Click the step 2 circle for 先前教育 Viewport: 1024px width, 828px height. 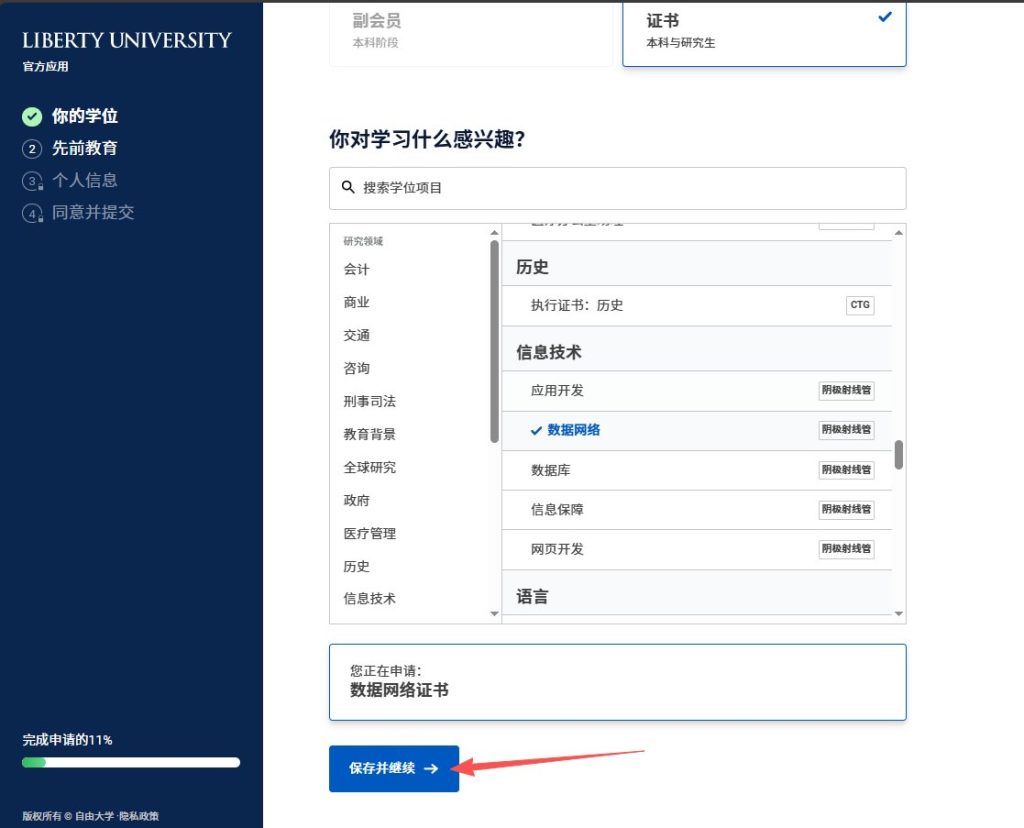tap(31, 148)
